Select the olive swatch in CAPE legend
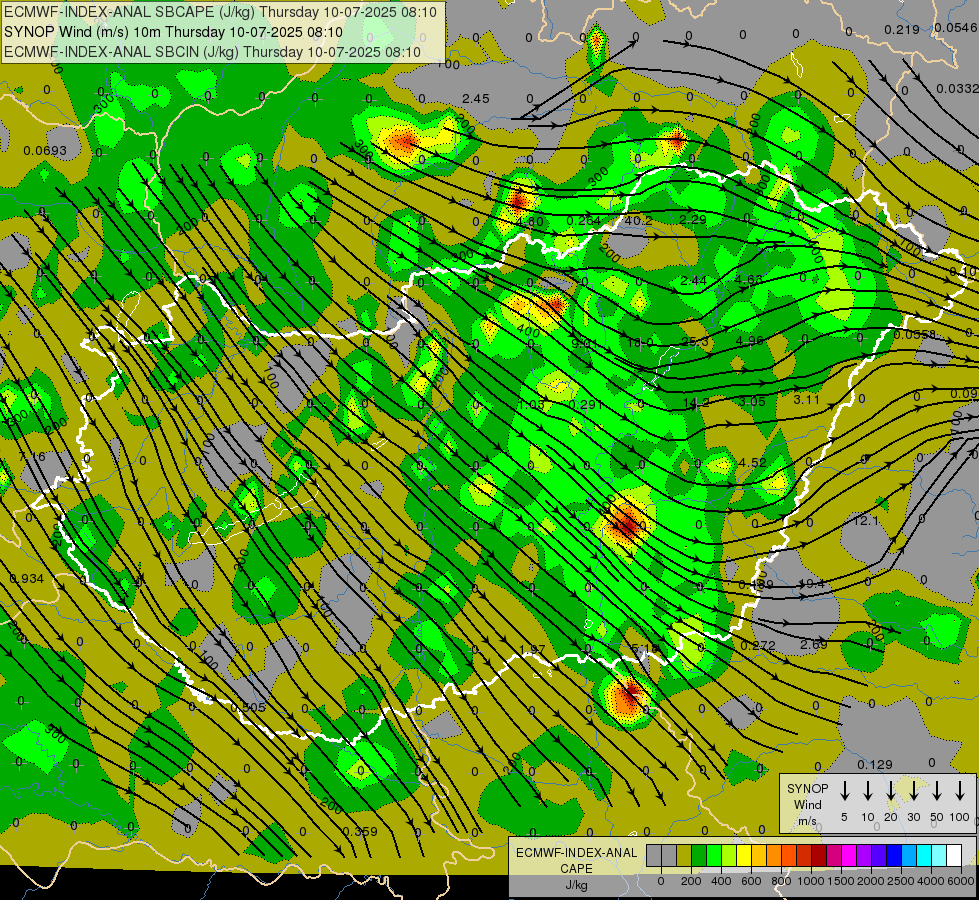 point(684,856)
